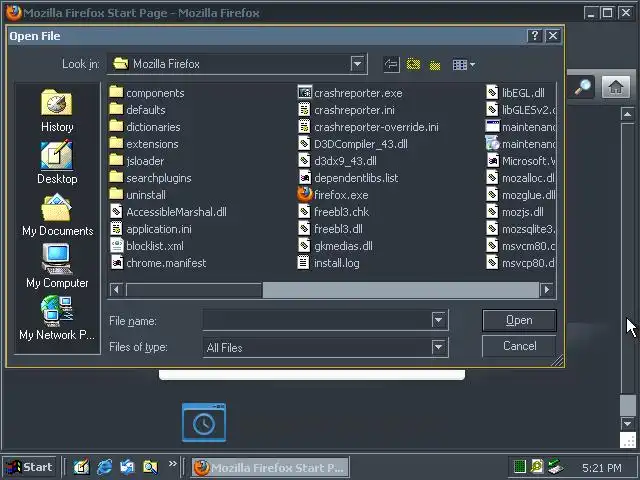Screen dimensions: 640x480
Task: Open the Files of type dropdown
Action: pyautogui.click(x=439, y=347)
